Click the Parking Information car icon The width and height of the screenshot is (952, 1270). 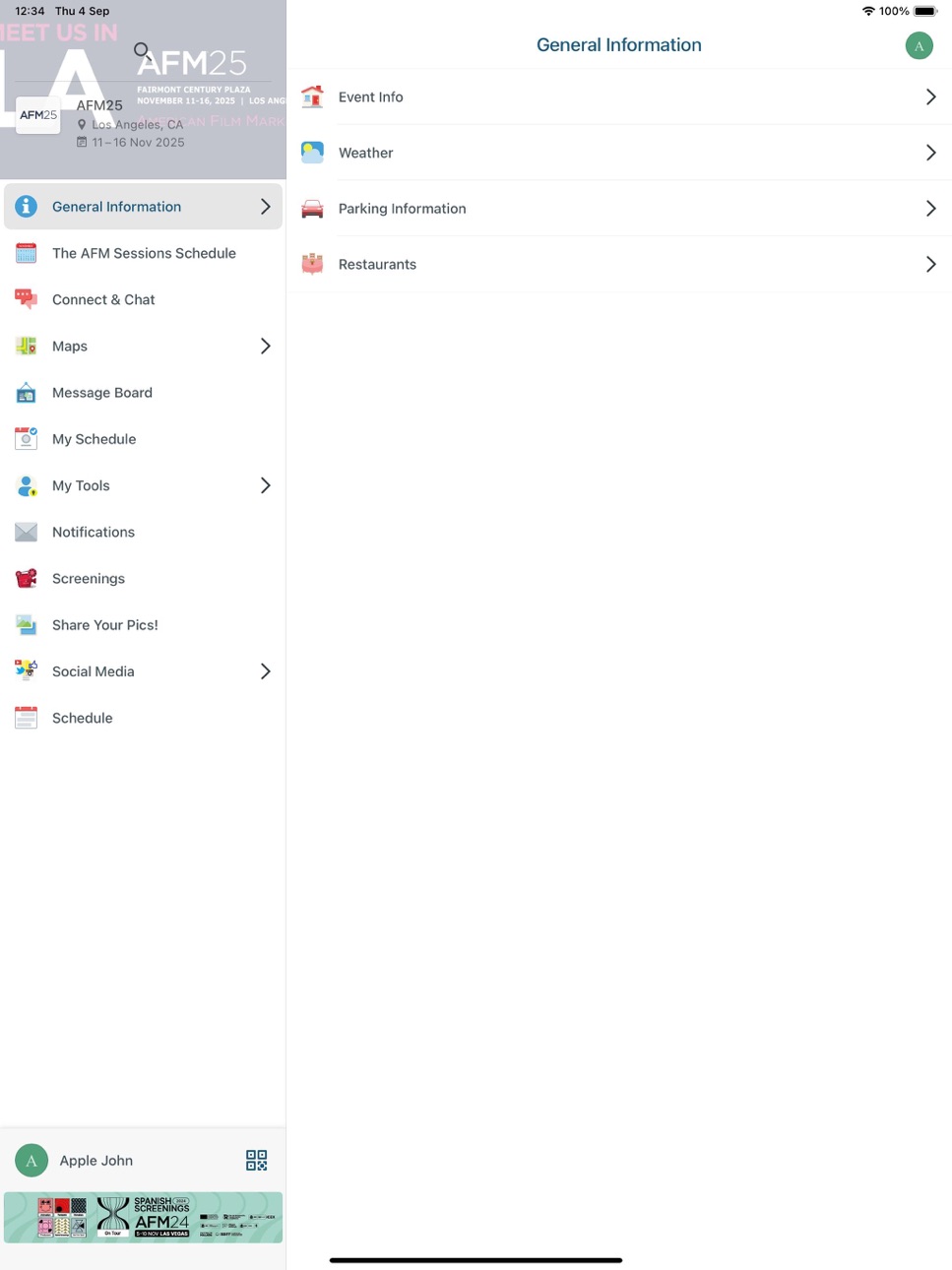pyautogui.click(x=312, y=209)
